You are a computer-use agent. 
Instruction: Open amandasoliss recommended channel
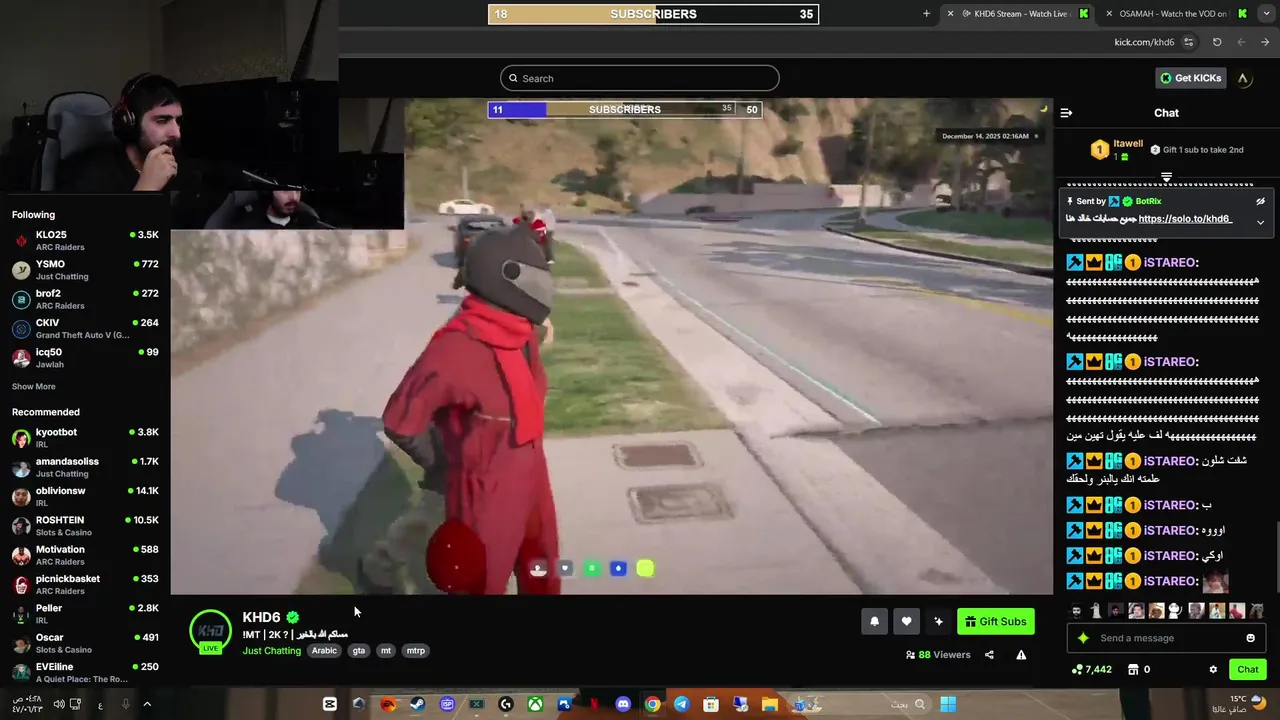point(85,467)
